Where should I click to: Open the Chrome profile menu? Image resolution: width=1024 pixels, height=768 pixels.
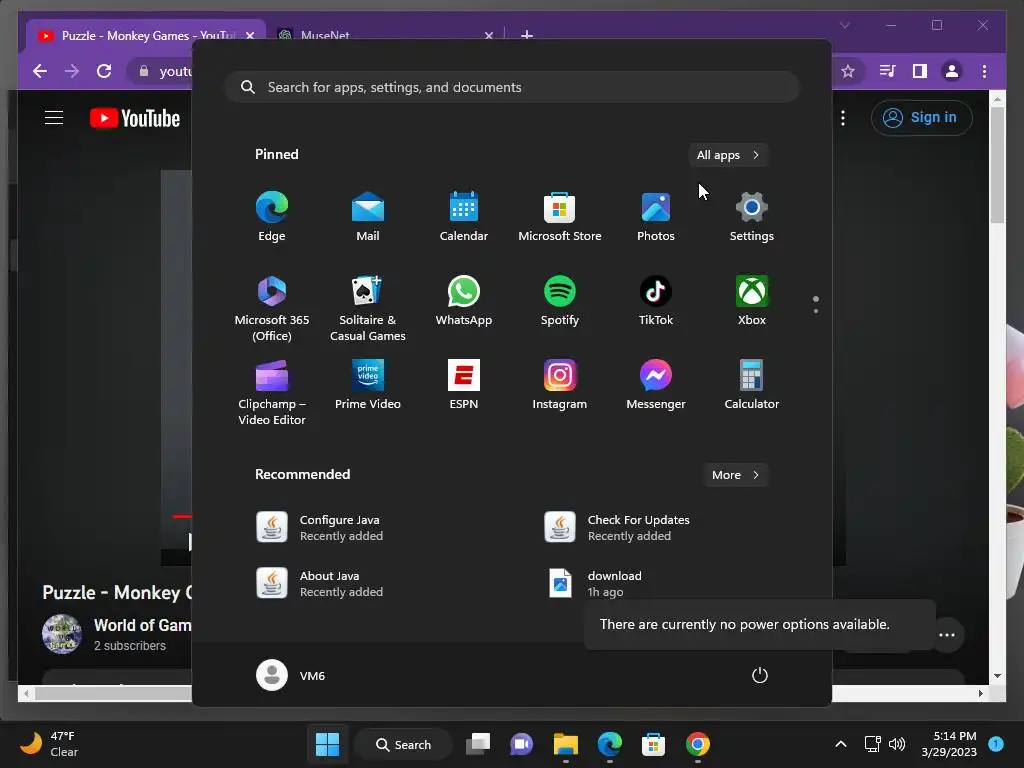tap(952, 71)
